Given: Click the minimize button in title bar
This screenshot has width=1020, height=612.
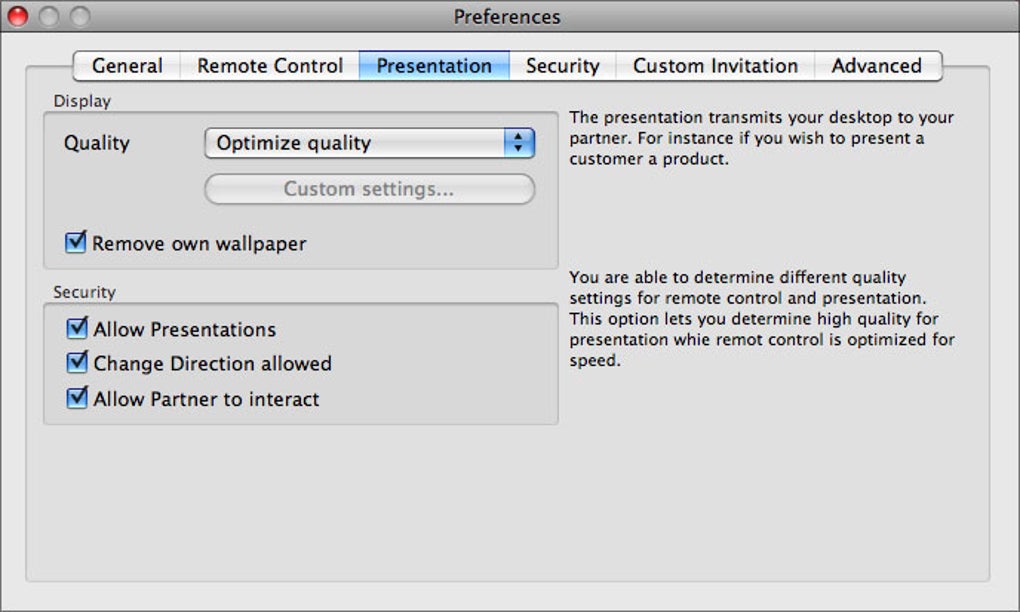Looking at the screenshot, I should (x=48, y=16).
